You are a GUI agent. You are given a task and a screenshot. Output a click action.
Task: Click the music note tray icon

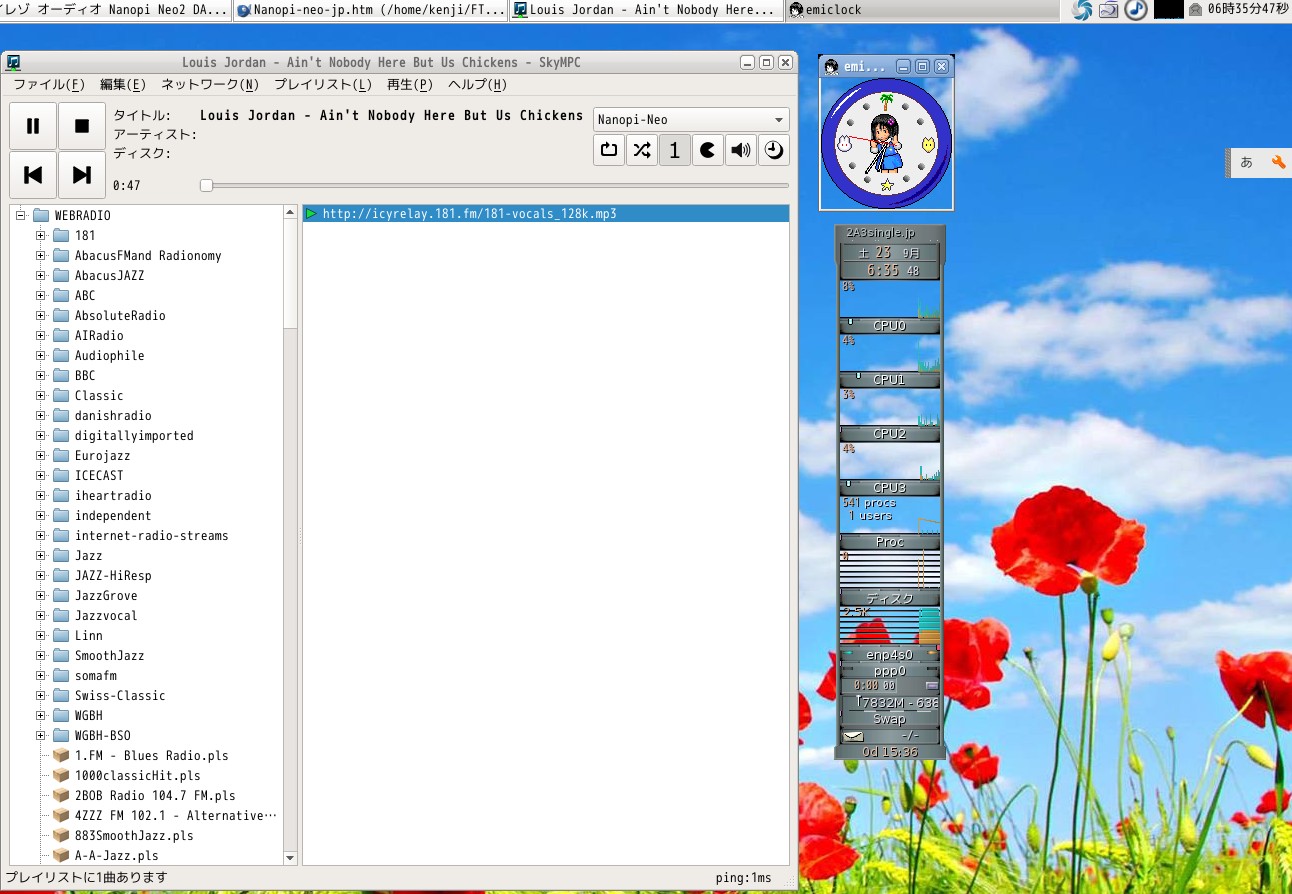coord(1135,10)
